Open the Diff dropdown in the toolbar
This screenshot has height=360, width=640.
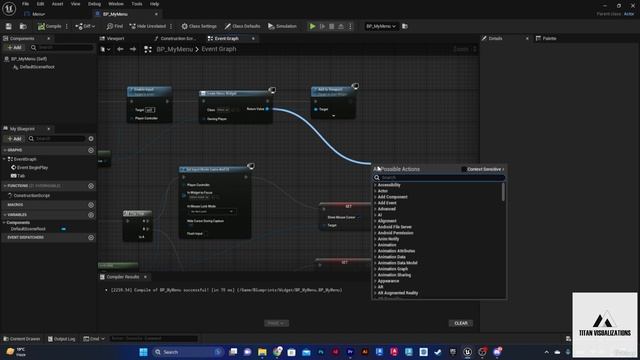[85, 26]
